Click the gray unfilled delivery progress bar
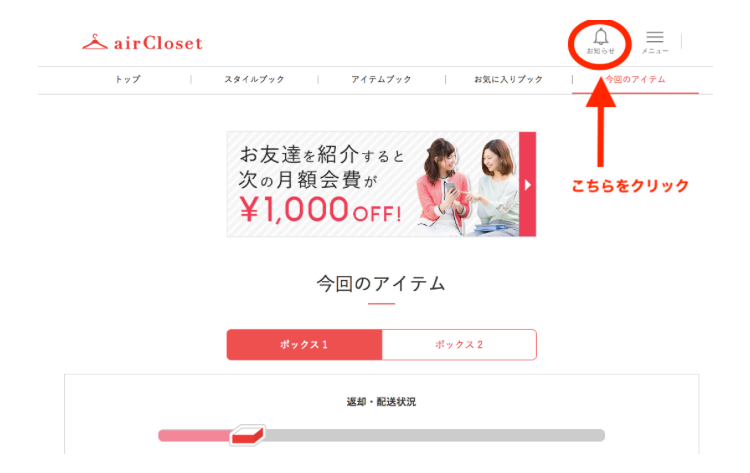750x473 pixels. [434, 435]
